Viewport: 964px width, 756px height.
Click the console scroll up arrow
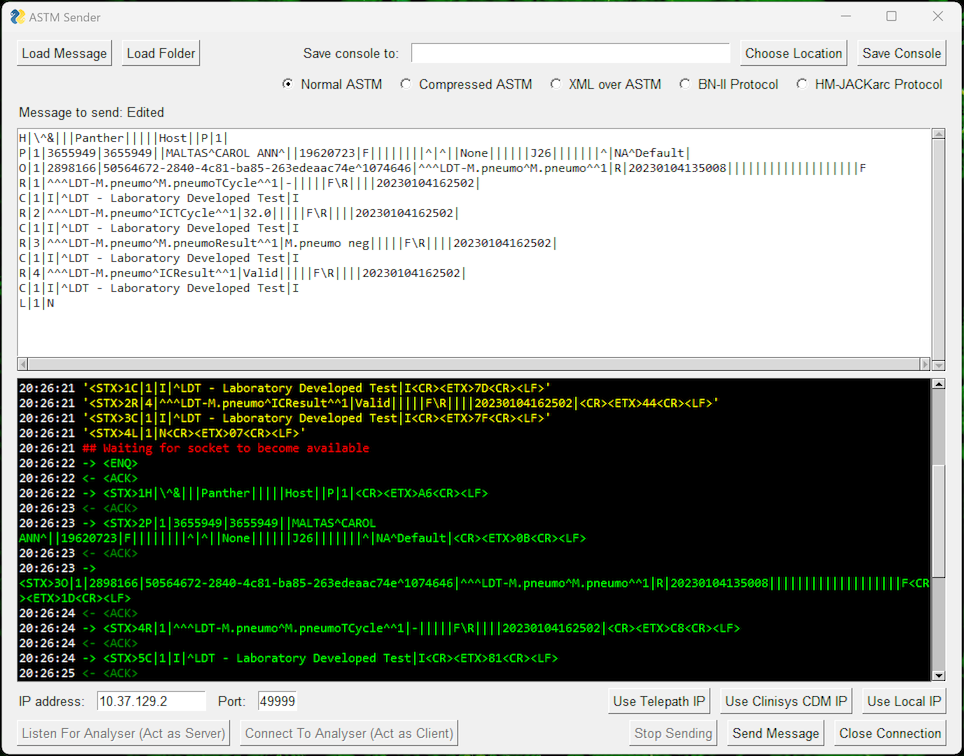(x=938, y=384)
